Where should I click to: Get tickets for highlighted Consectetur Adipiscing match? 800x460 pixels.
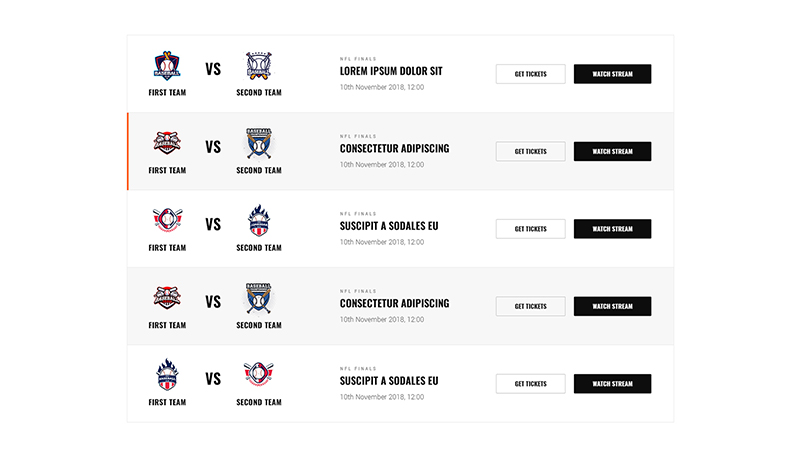[530, 151]
